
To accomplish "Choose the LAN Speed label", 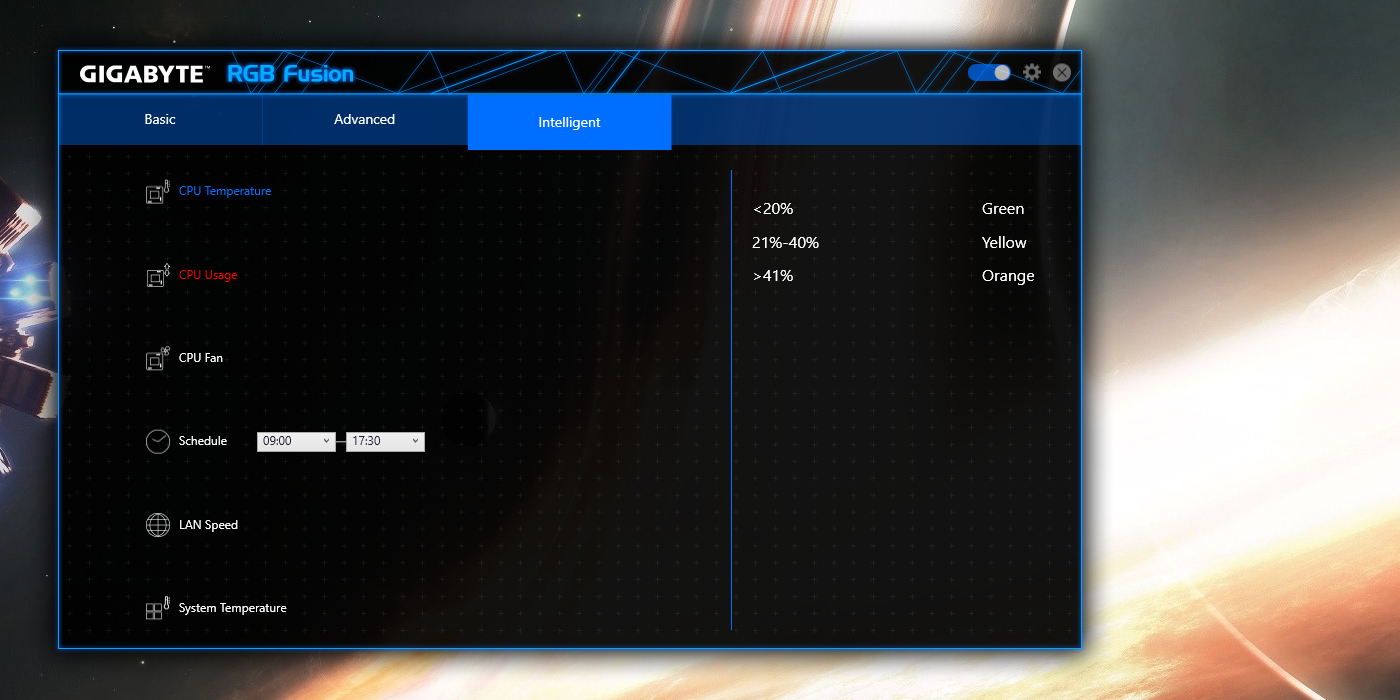I will (208, 525).
